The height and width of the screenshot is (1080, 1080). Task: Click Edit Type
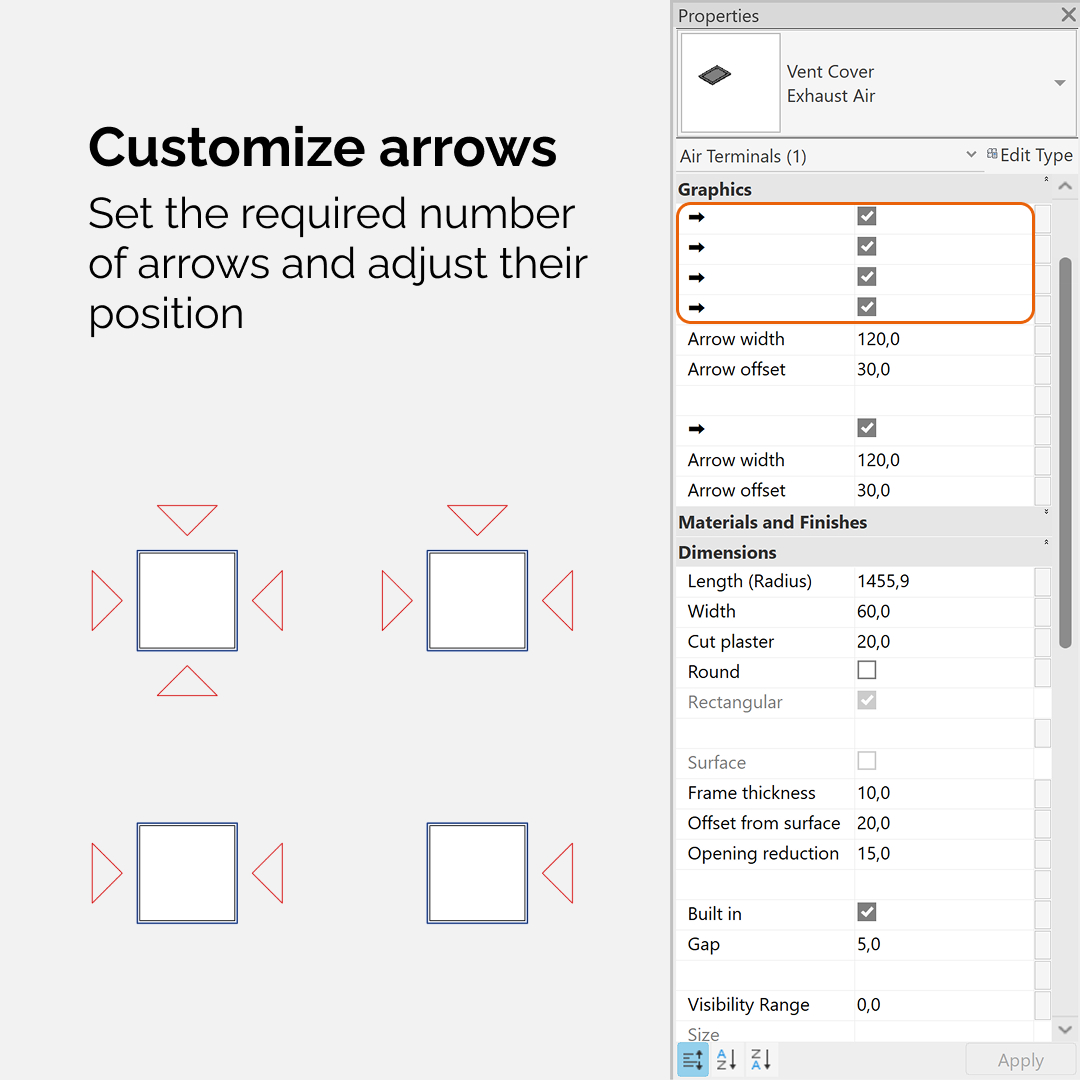pos(1030,155)
